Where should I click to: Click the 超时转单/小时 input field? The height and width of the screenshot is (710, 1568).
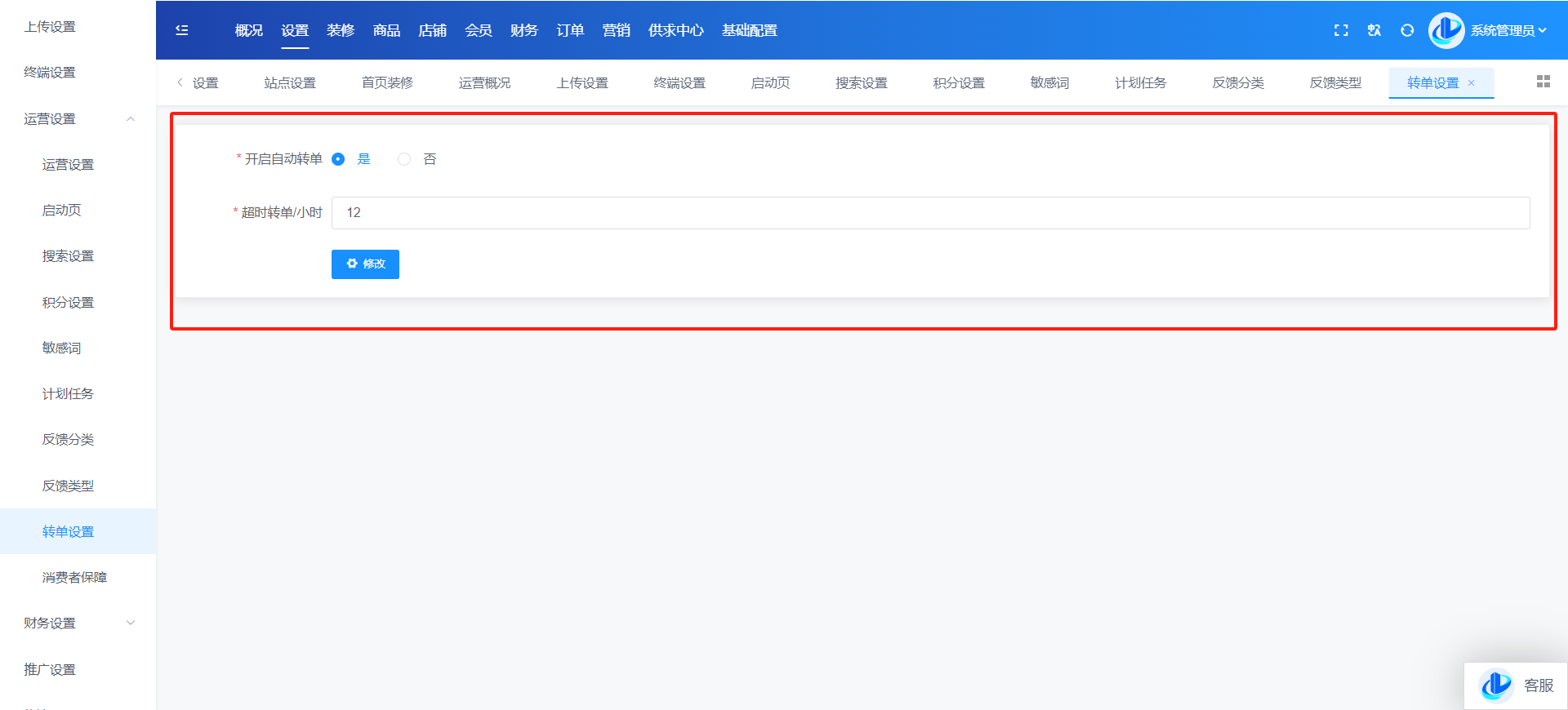[x=930, y=213]
